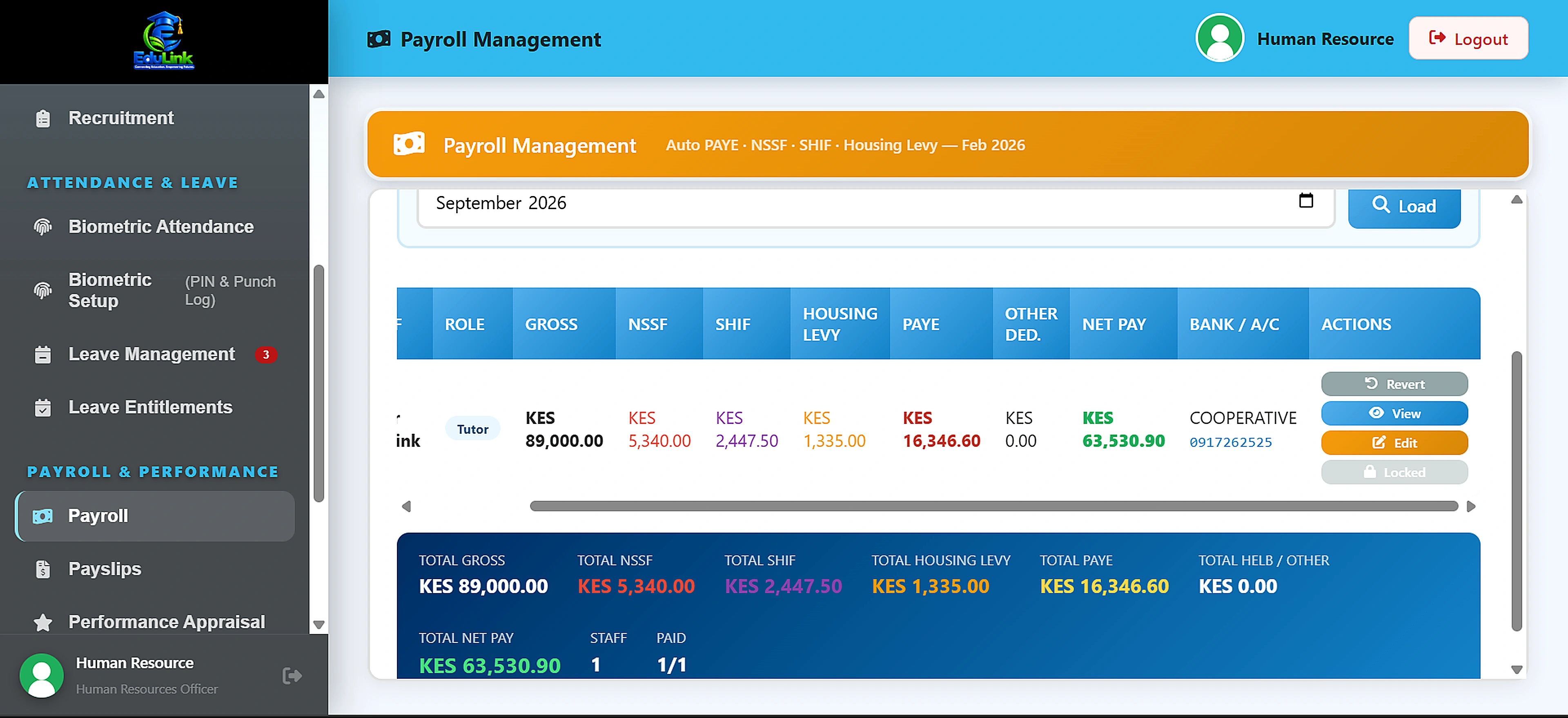This screenshot has height=718, width=1568.
Task: Click the HOUSING LEVY column header
Action: [840, 324]
